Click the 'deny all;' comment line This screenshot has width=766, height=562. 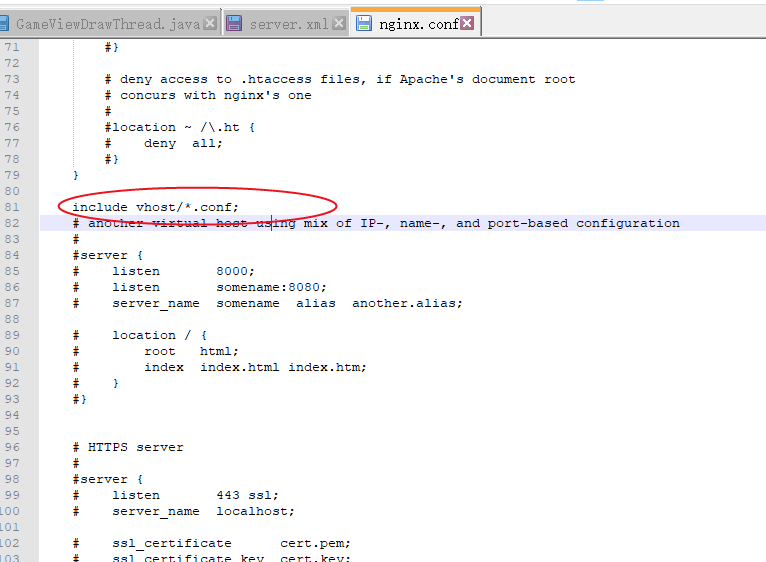[164, 143]
